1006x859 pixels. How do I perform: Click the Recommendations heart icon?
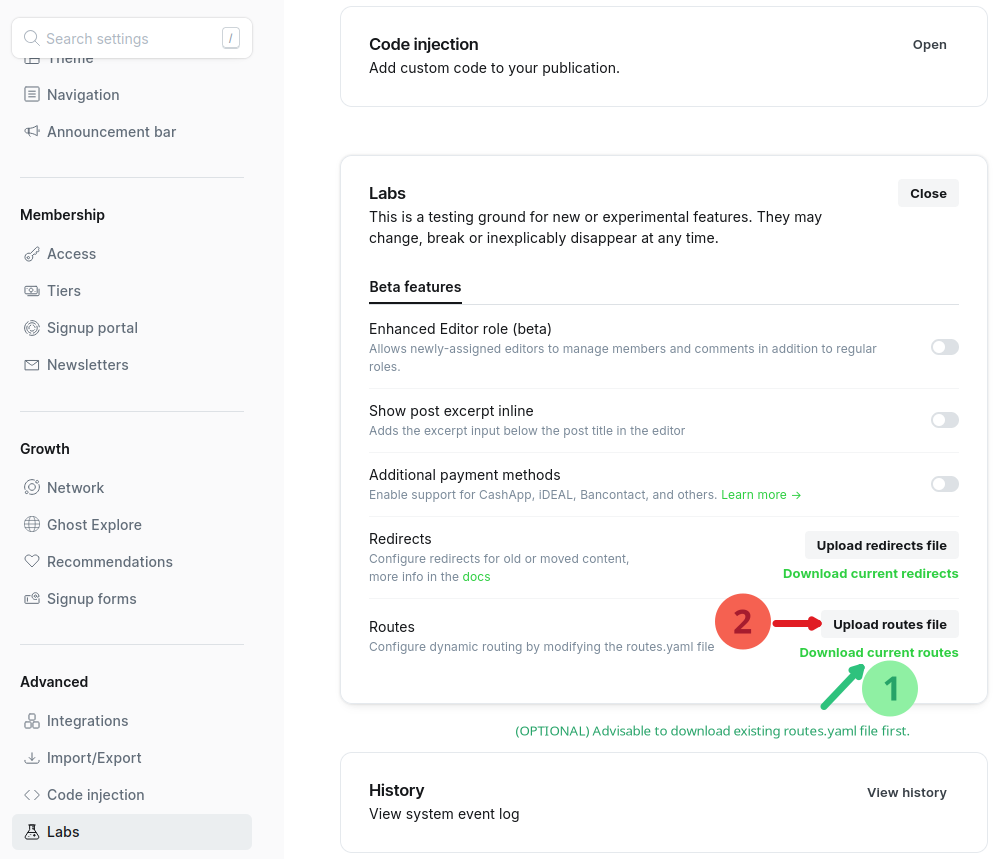point(32,562)
